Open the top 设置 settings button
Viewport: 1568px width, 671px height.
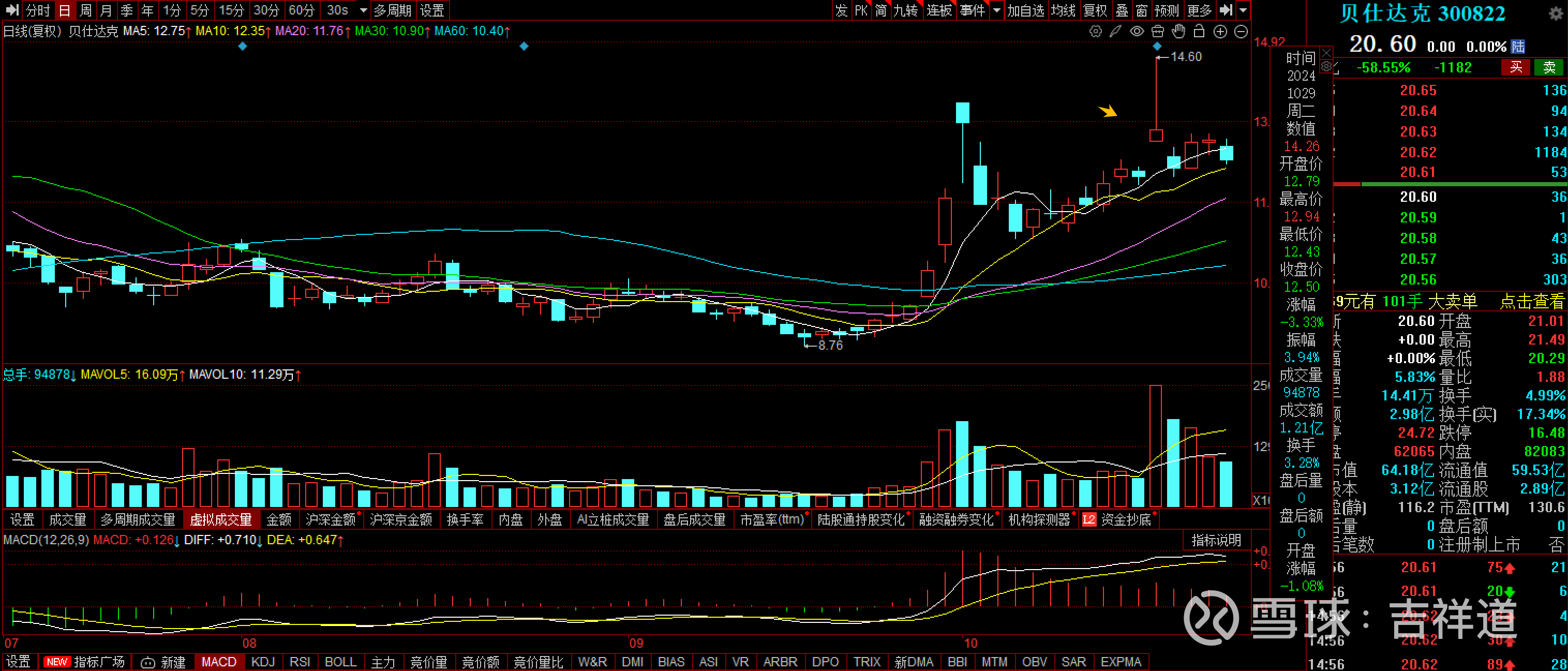431,10
